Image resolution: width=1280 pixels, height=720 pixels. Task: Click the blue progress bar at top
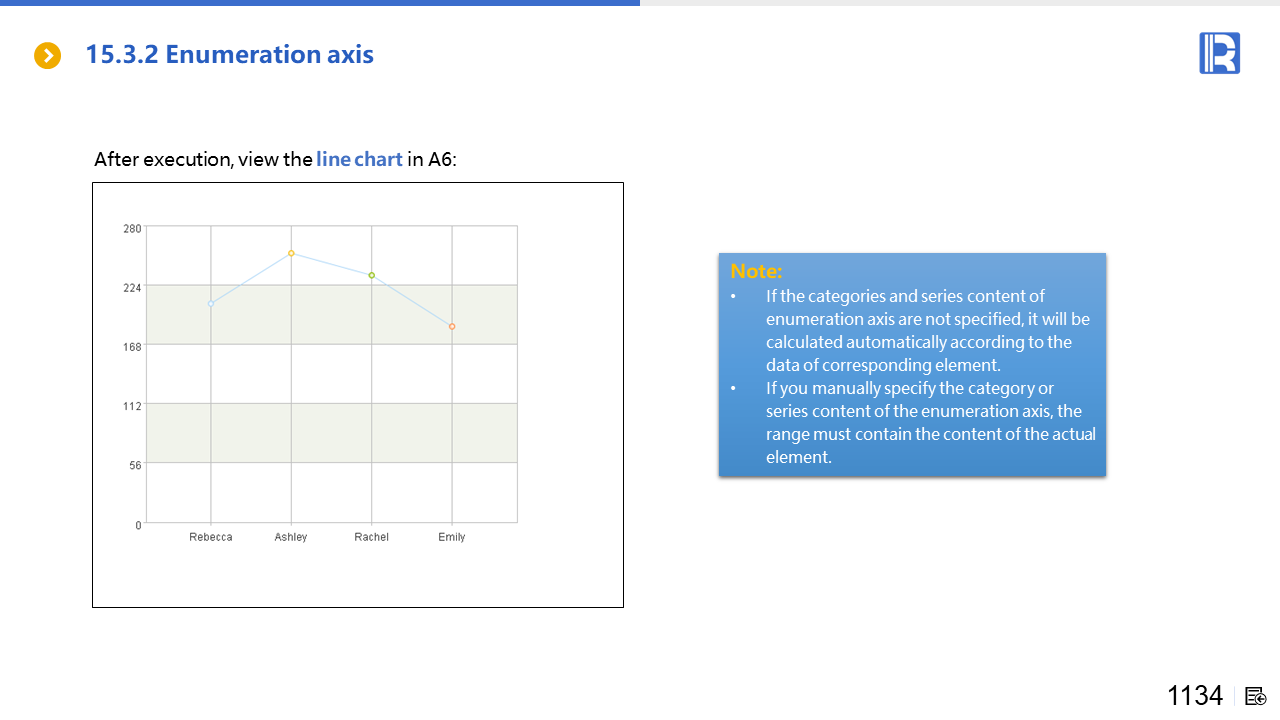coord(320,3)
